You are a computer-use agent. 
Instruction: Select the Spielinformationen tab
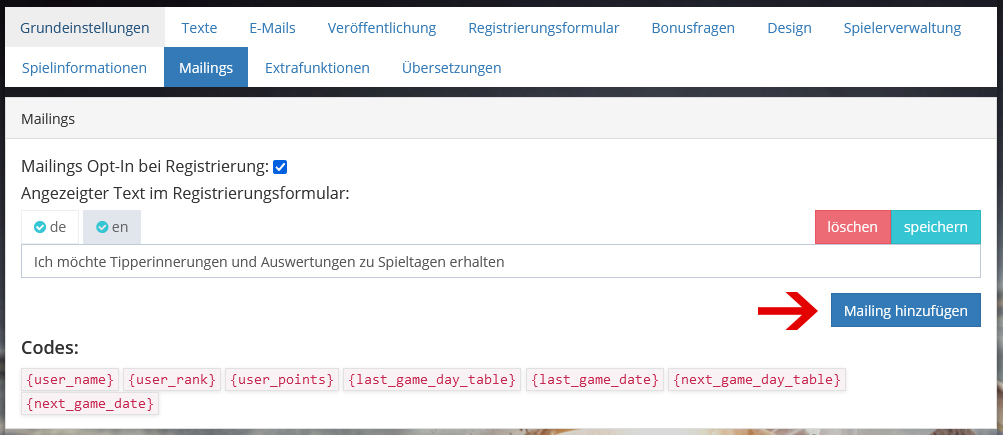(84, 67)
